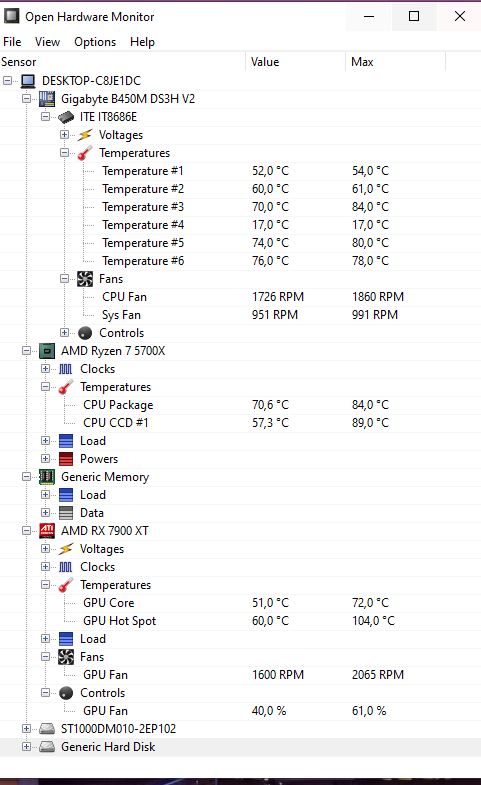Collapse the AMD RX 7900 XT node

click(x=27, y=531)
